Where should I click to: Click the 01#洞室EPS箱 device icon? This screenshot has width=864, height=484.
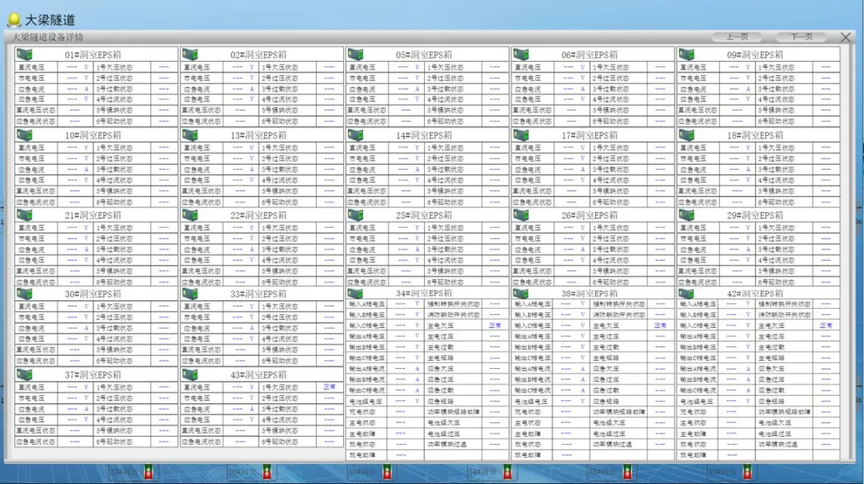tap(24, 55)
